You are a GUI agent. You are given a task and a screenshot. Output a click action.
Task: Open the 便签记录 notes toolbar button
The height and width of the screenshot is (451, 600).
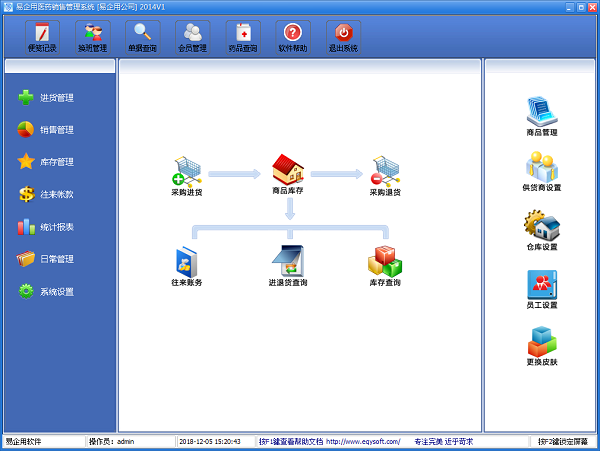42,37
